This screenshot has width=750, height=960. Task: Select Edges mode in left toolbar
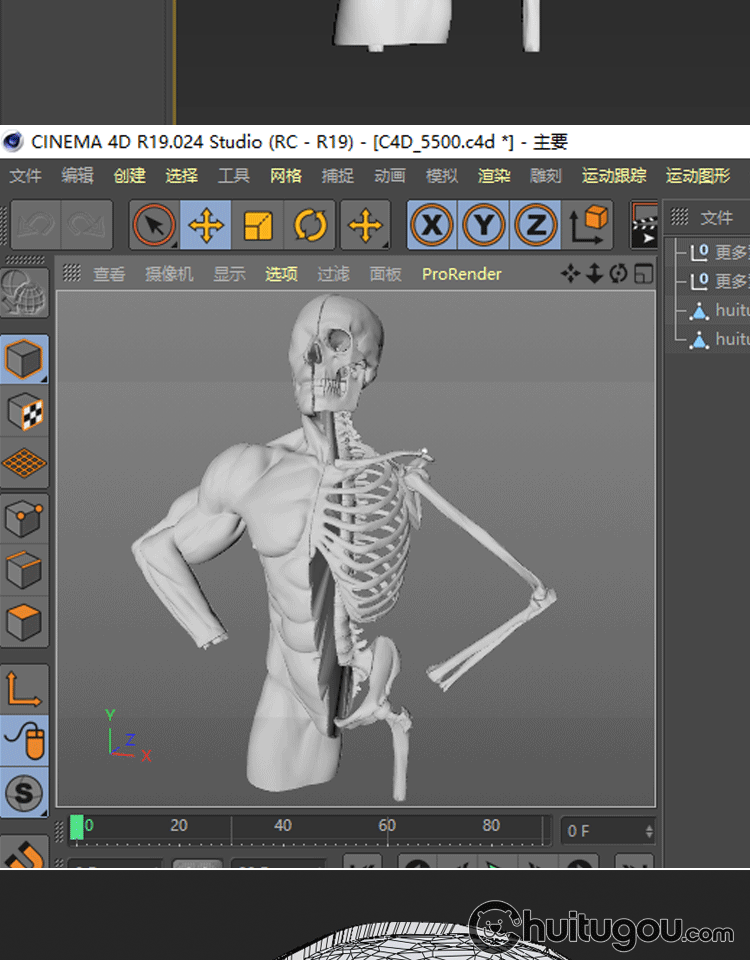(24, 571)
